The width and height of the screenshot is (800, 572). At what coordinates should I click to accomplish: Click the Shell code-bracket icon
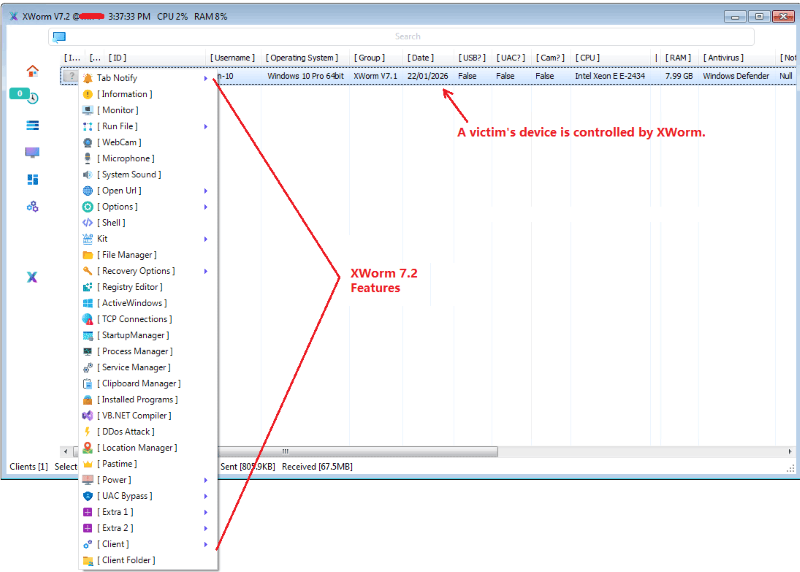pyautogui.click(x=88, y=222)
